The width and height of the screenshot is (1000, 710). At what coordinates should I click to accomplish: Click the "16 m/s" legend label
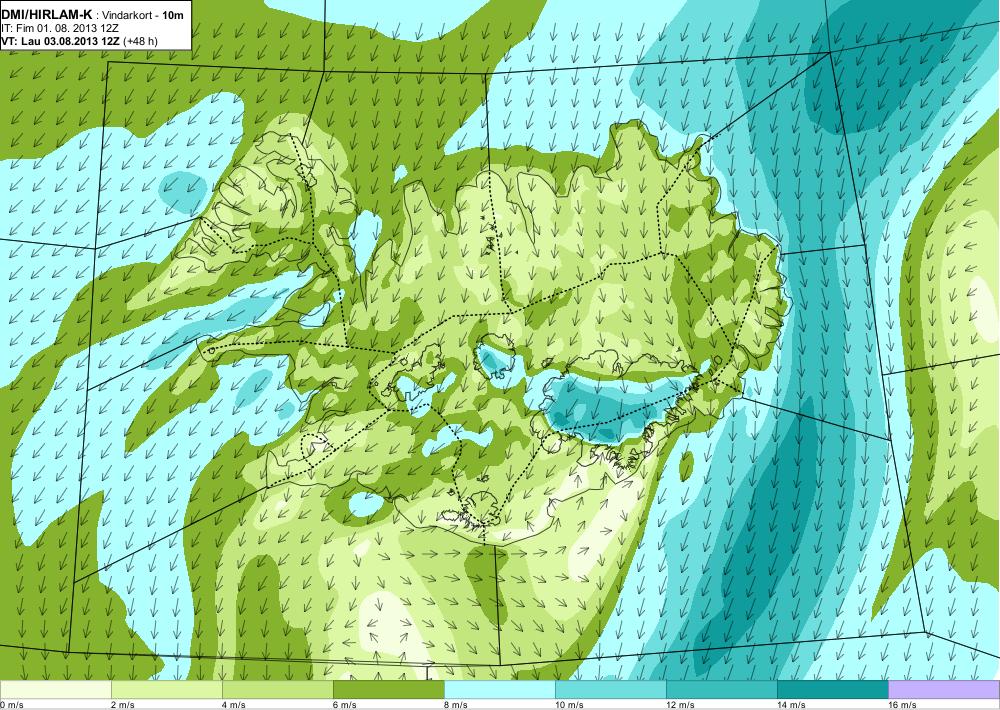point(902,705)
